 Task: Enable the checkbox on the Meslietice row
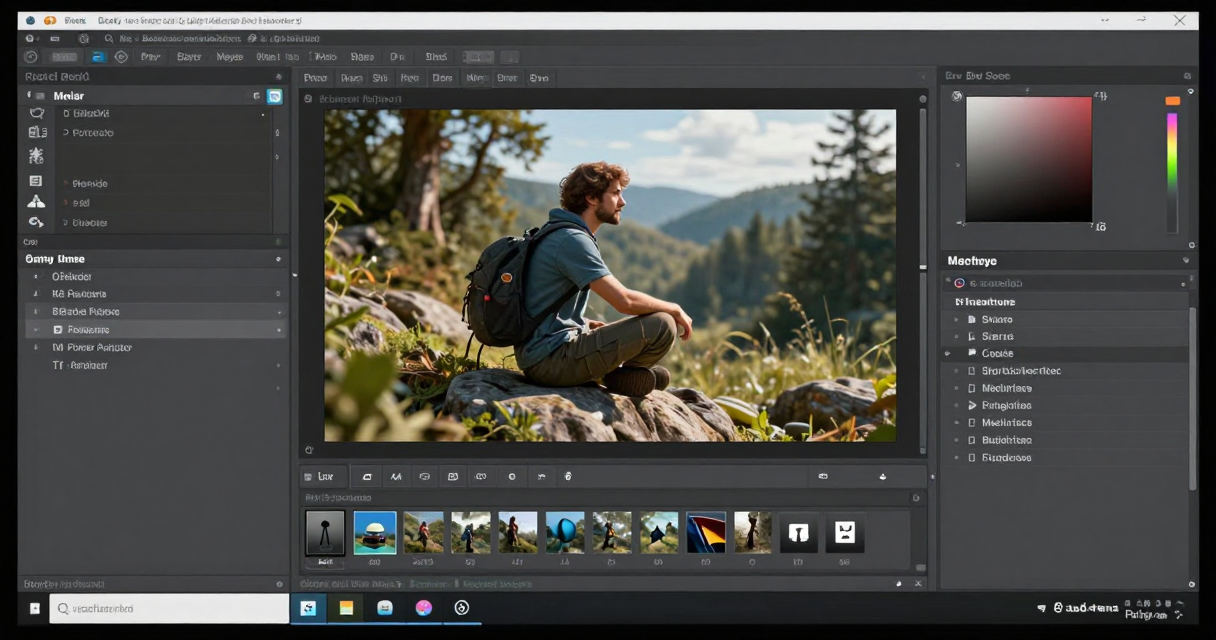[x=971, y=422]
